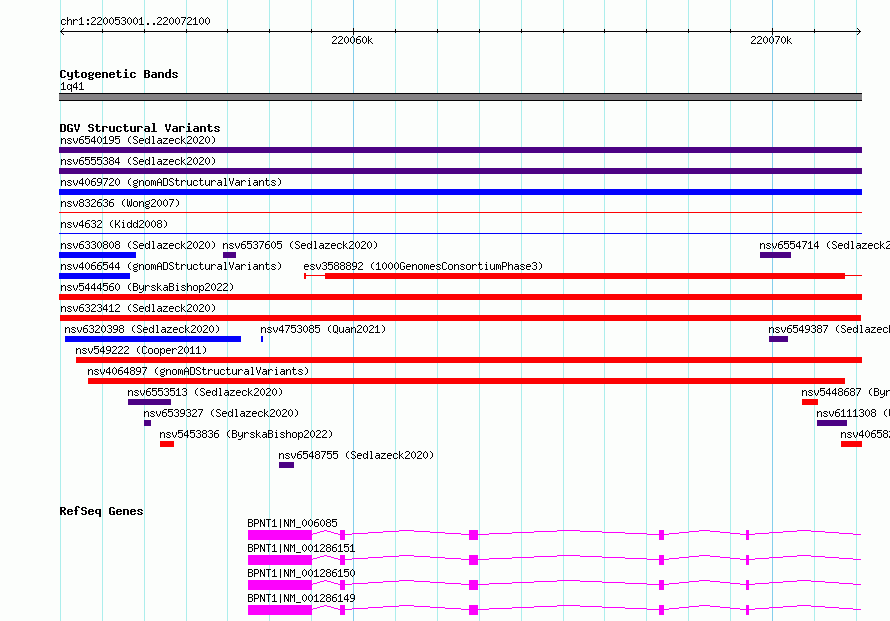This screenshot has width=890, height=621.
Task: Click the nsv6549387 purple variant block
Action: click(778, 339)
